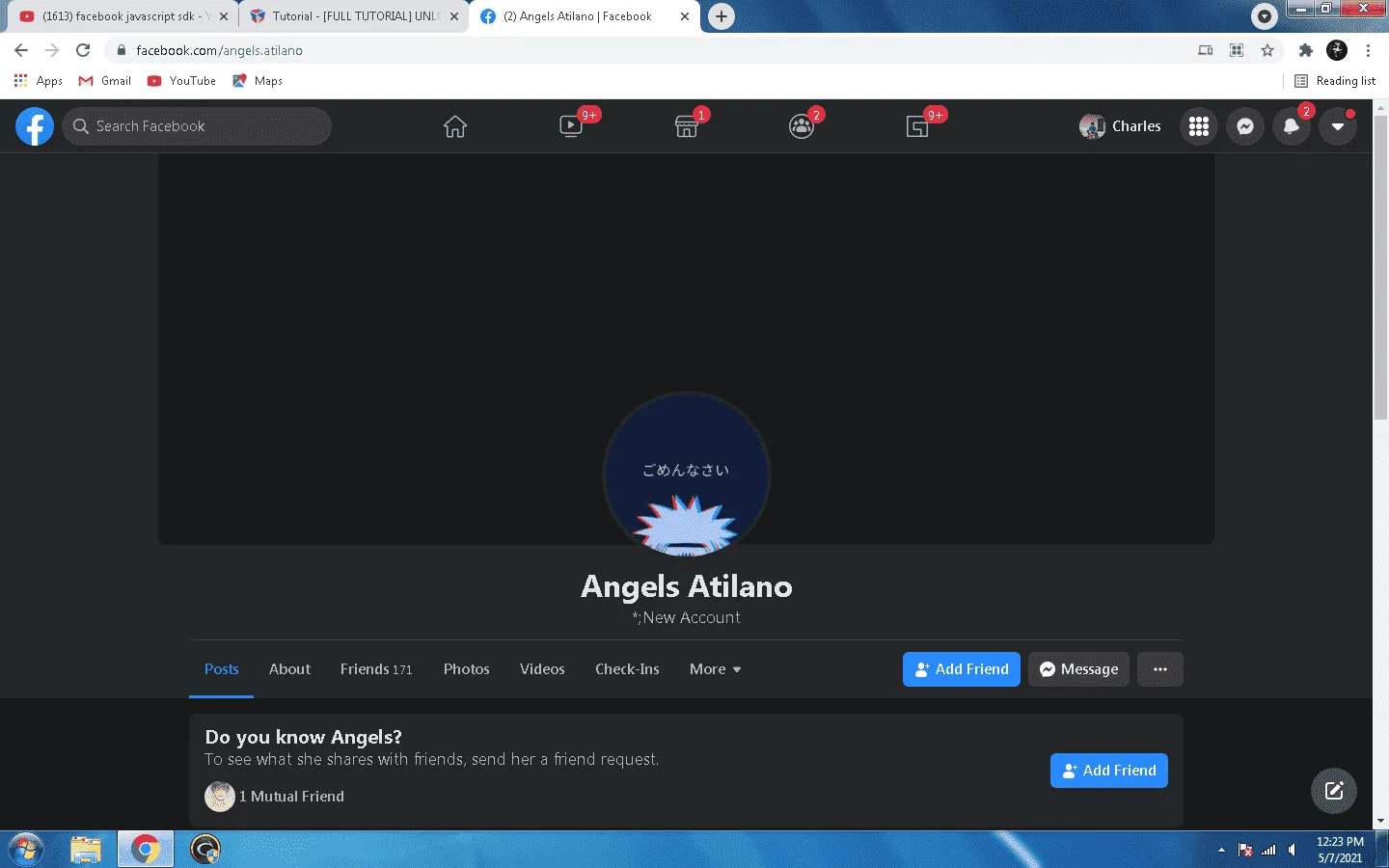Open File Explorer from taskbar

point(86,849)
